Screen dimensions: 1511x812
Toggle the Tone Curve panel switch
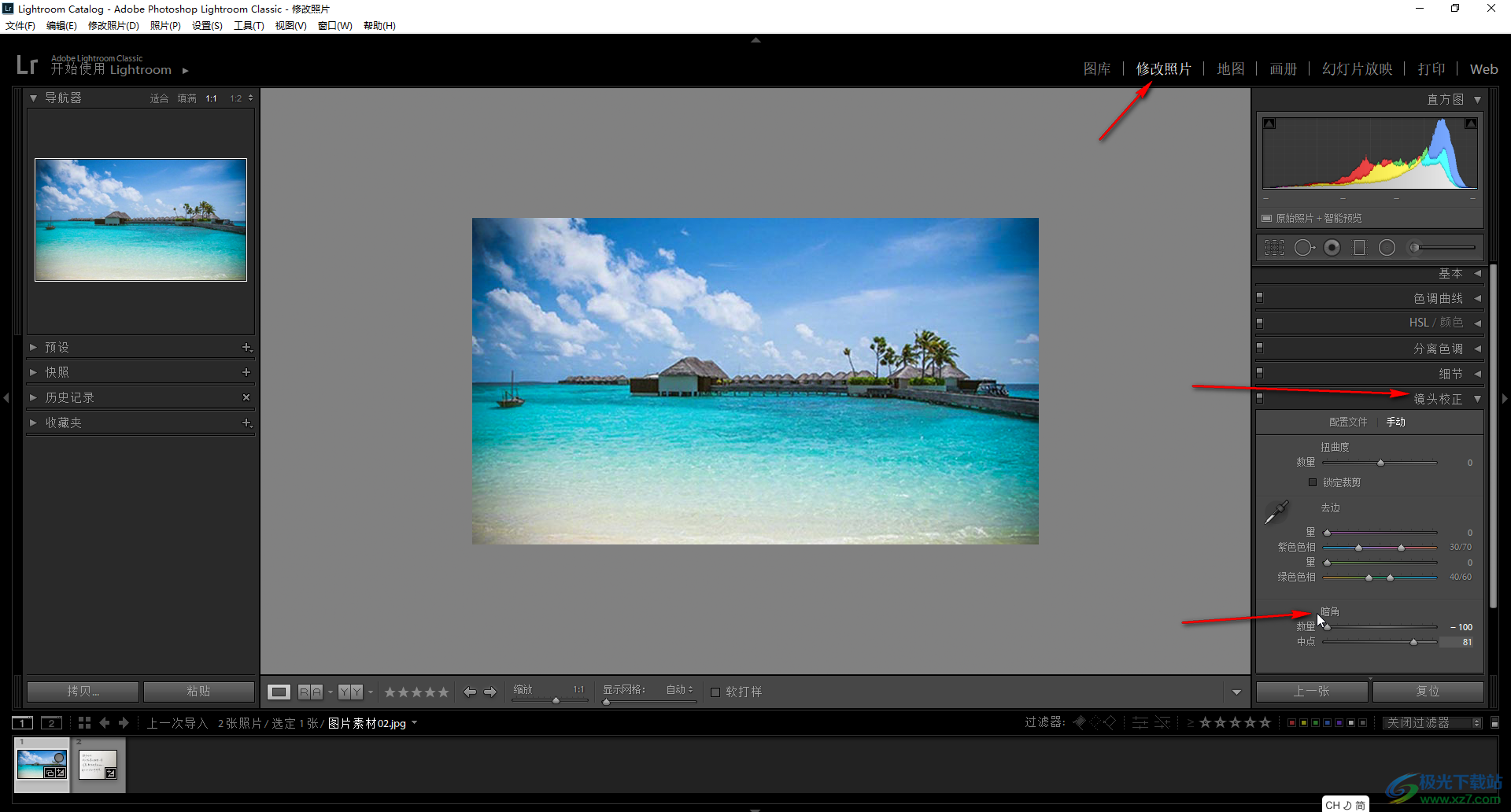1260,298
